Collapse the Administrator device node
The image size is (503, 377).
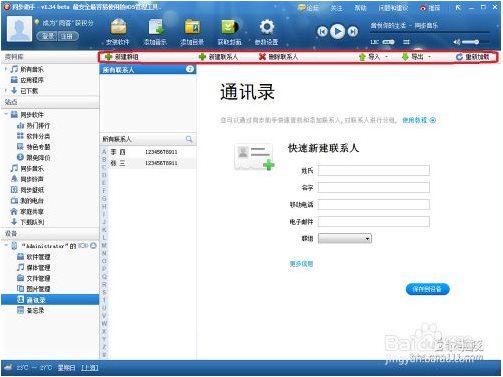(x=6, y=246)
